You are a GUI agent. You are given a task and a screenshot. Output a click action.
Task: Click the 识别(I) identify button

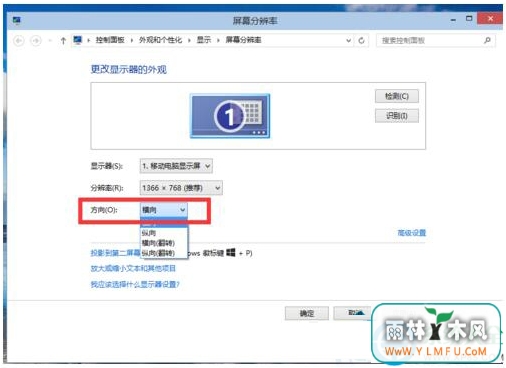tap(397, 116)
